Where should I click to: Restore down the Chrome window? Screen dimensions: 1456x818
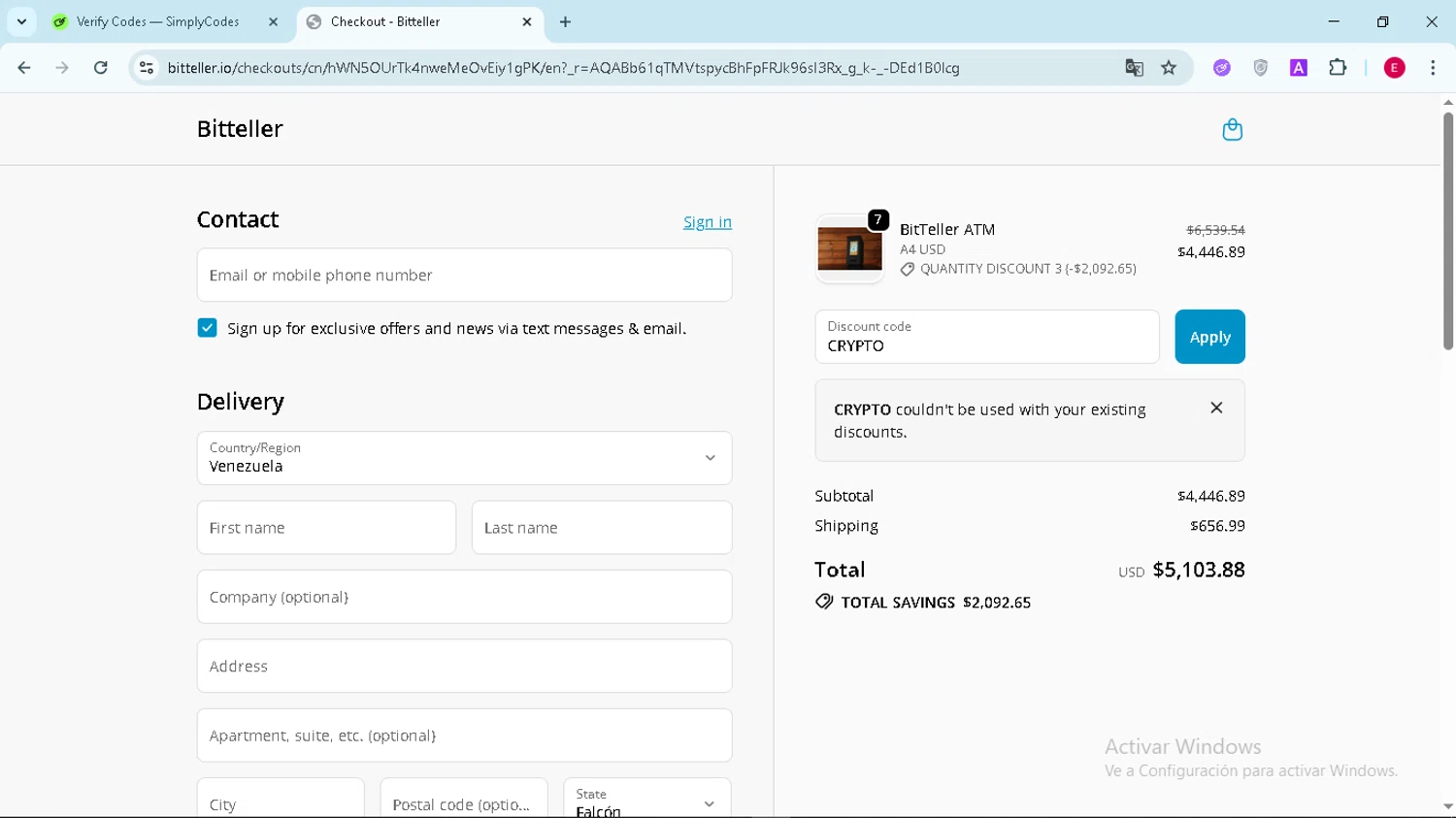[1382, 21]
